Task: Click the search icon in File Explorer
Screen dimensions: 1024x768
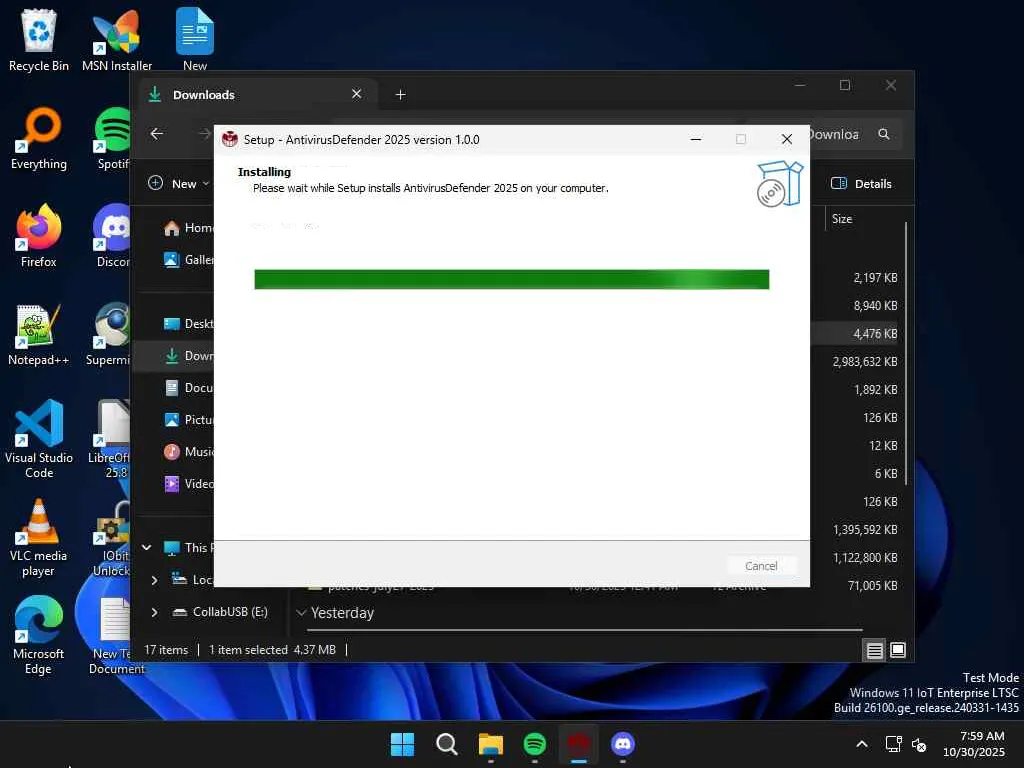Action: point(884,134)
